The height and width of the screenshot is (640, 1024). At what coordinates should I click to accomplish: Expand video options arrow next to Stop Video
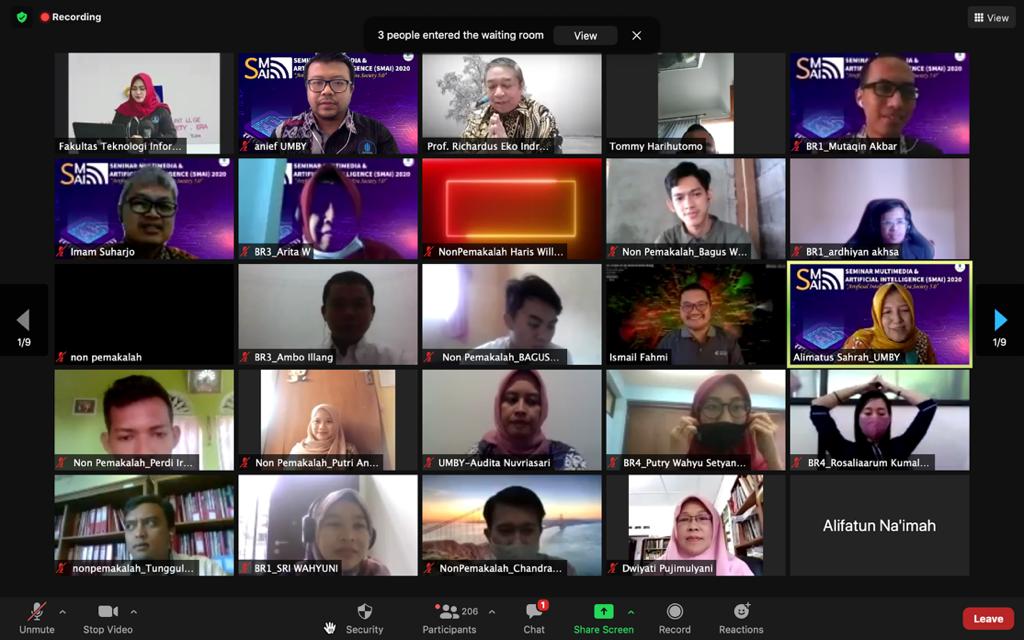coord(134,612)
